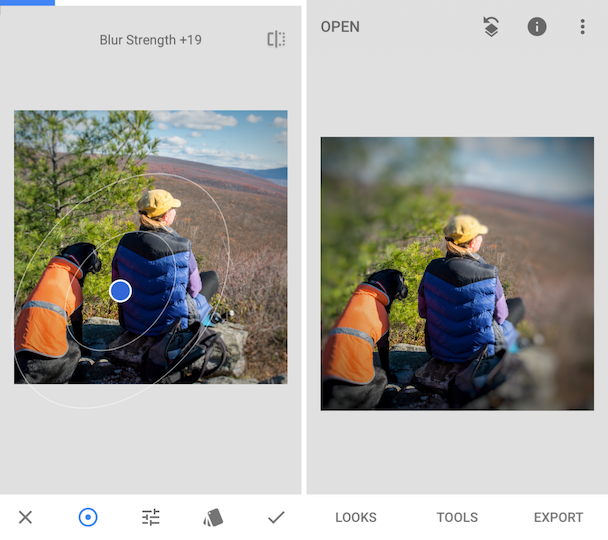Cancel the lens blur edit
Image resolution: width=608 pixels, height=540 pixels.
point(25,517)
